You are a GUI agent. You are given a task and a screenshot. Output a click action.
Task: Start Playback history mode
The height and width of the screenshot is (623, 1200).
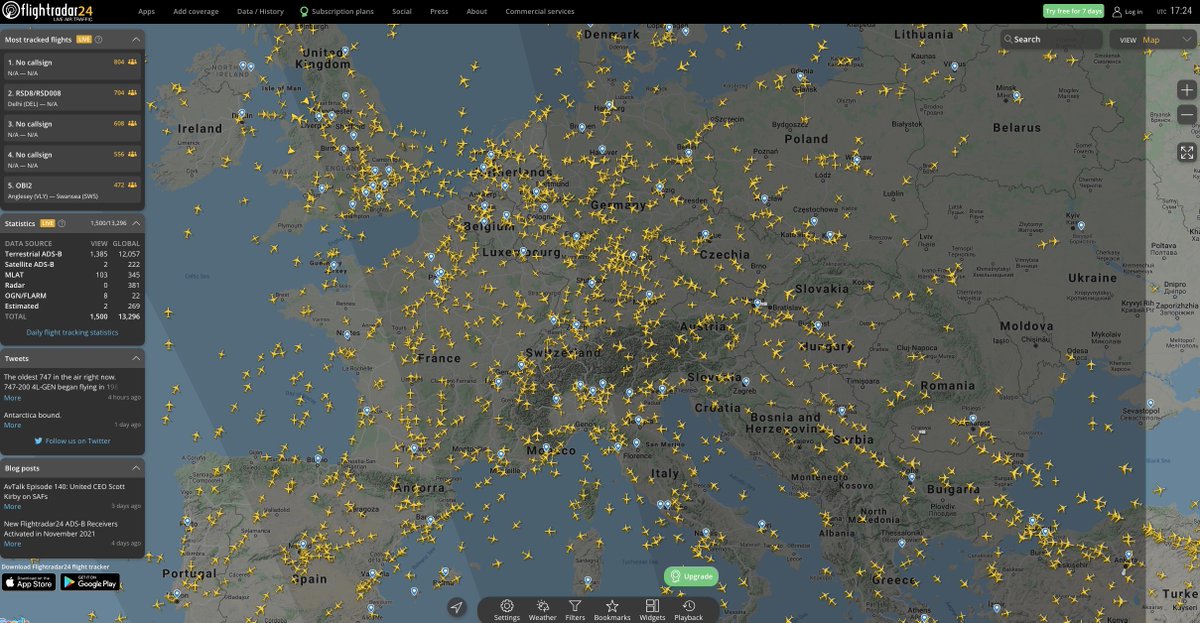[x=688, y=609]
